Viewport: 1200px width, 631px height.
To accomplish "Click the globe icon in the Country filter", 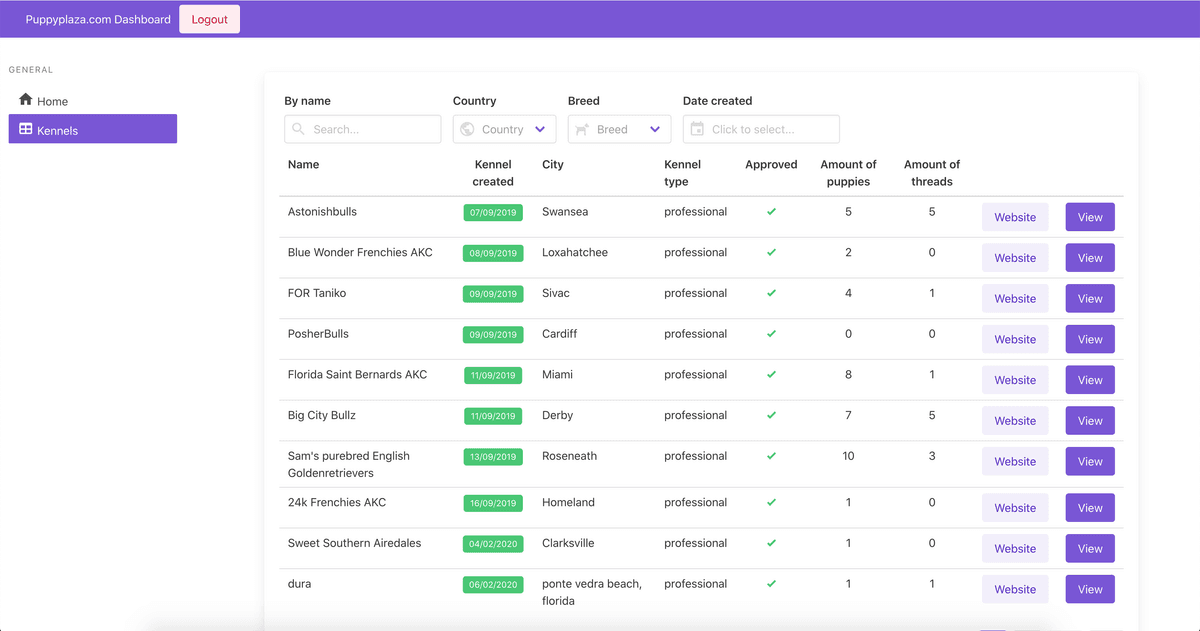I will click(x=467, y=129).
